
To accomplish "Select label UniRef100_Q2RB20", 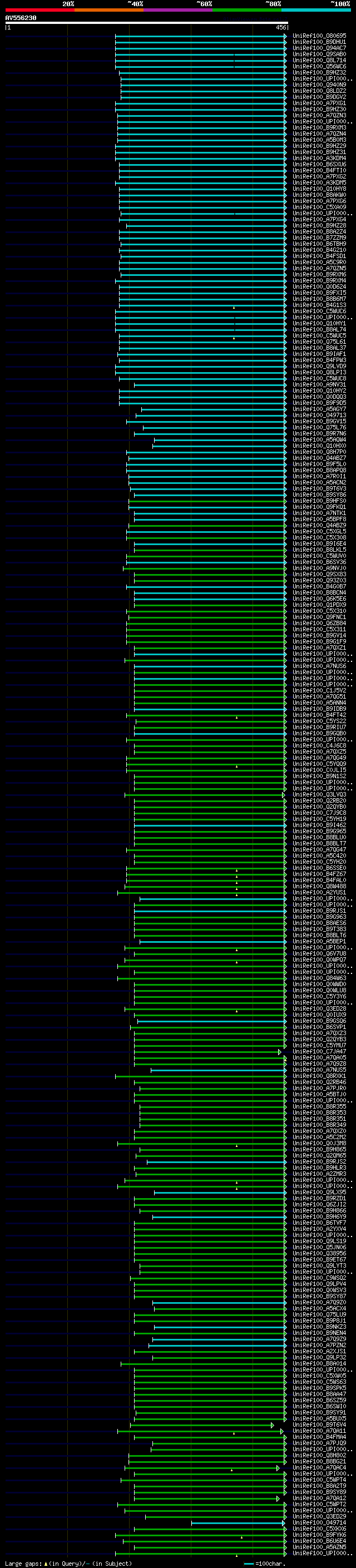I will coord(319,800).
